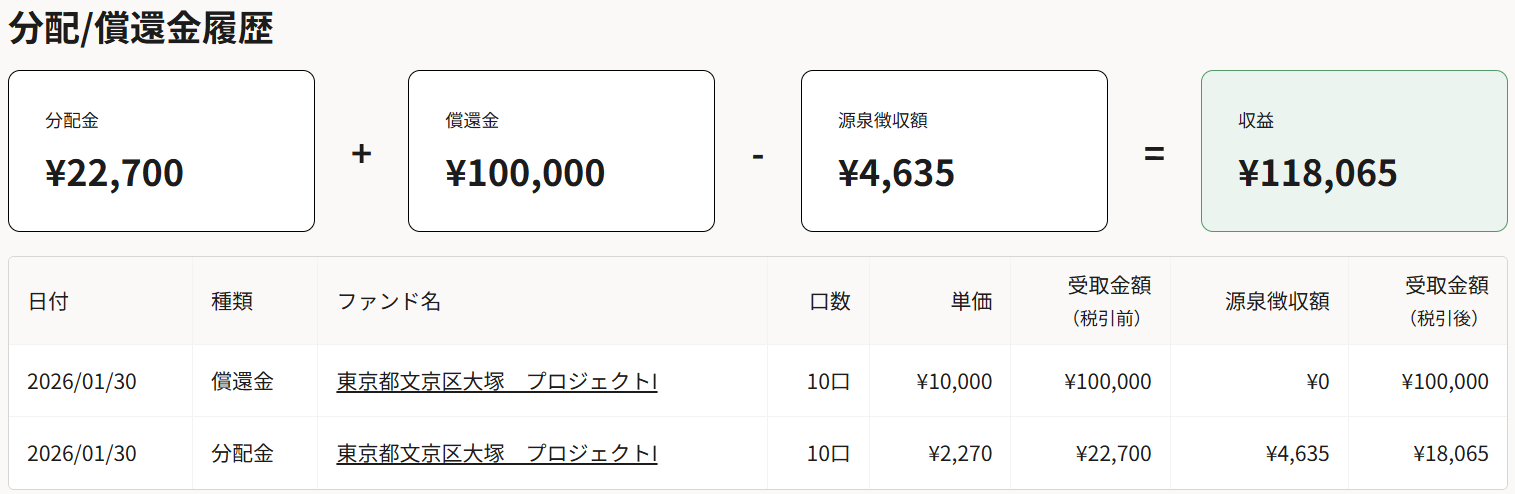Click the 口数 column header
Viewport: 1515px width, 494px height.
tap(830, 302)
